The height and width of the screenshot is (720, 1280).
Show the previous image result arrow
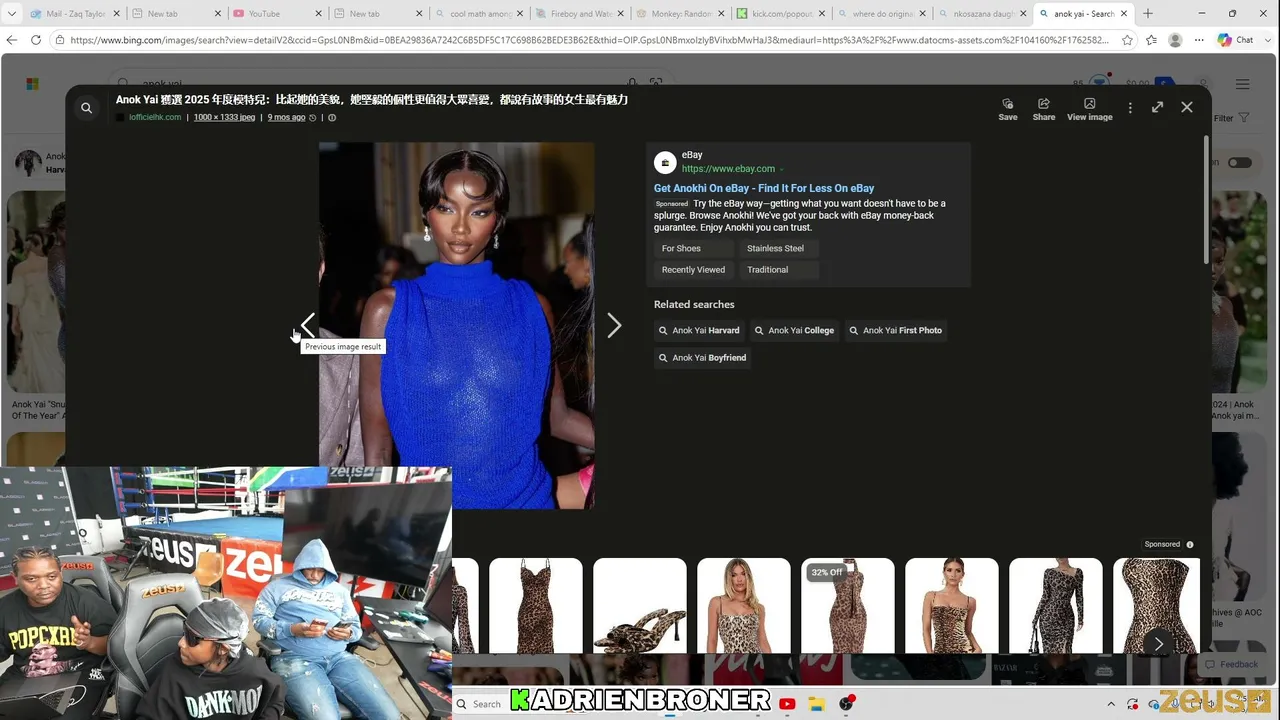pyautogui.click(x=308, y=326)
